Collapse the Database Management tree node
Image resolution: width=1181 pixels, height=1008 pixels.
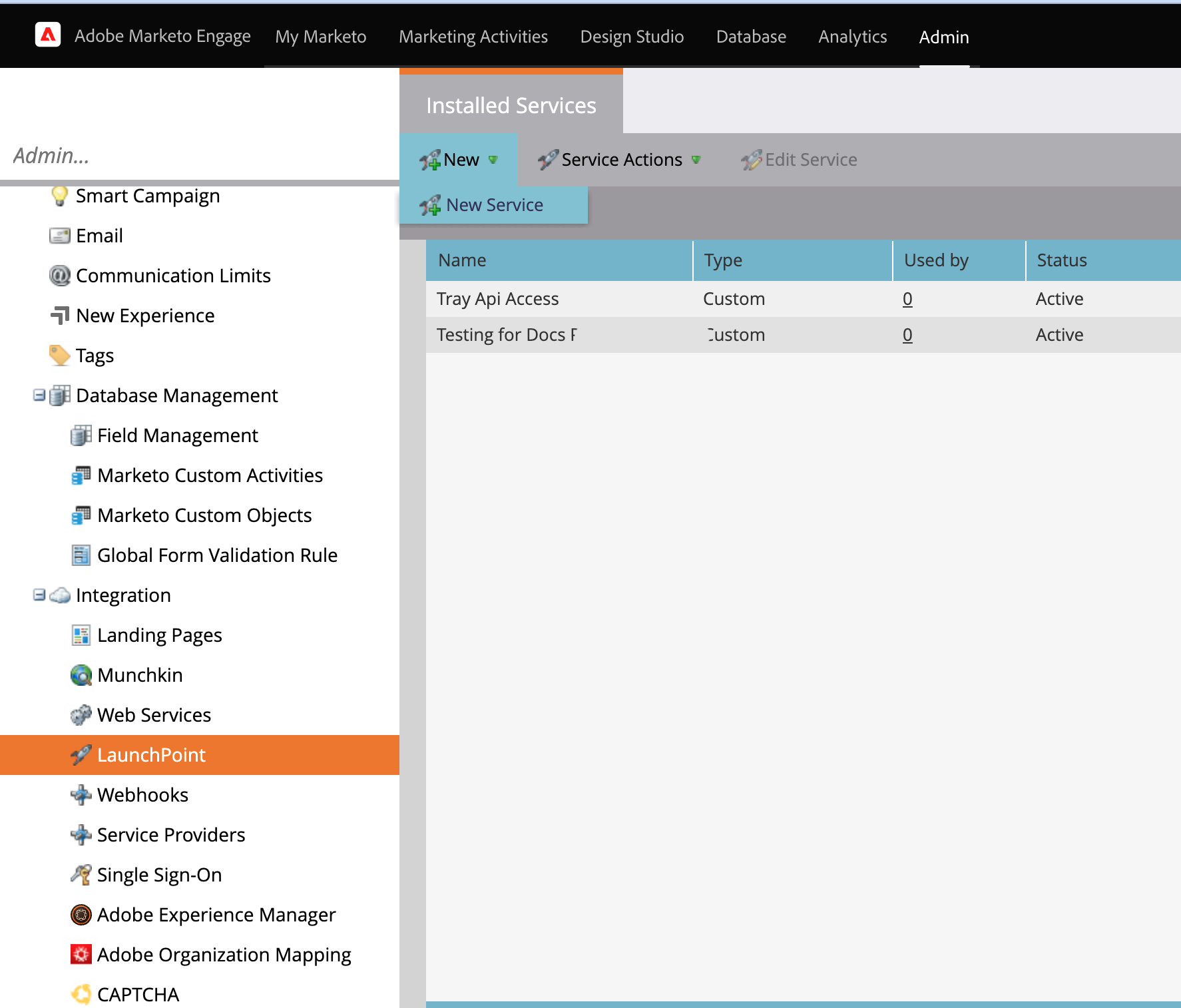tap(39, 395)
